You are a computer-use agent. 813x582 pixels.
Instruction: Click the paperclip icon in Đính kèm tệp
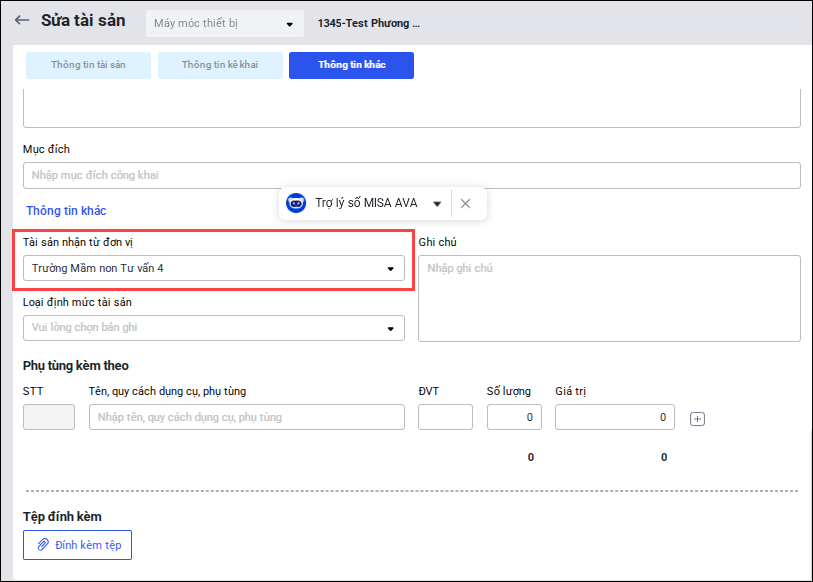[43, 545]
